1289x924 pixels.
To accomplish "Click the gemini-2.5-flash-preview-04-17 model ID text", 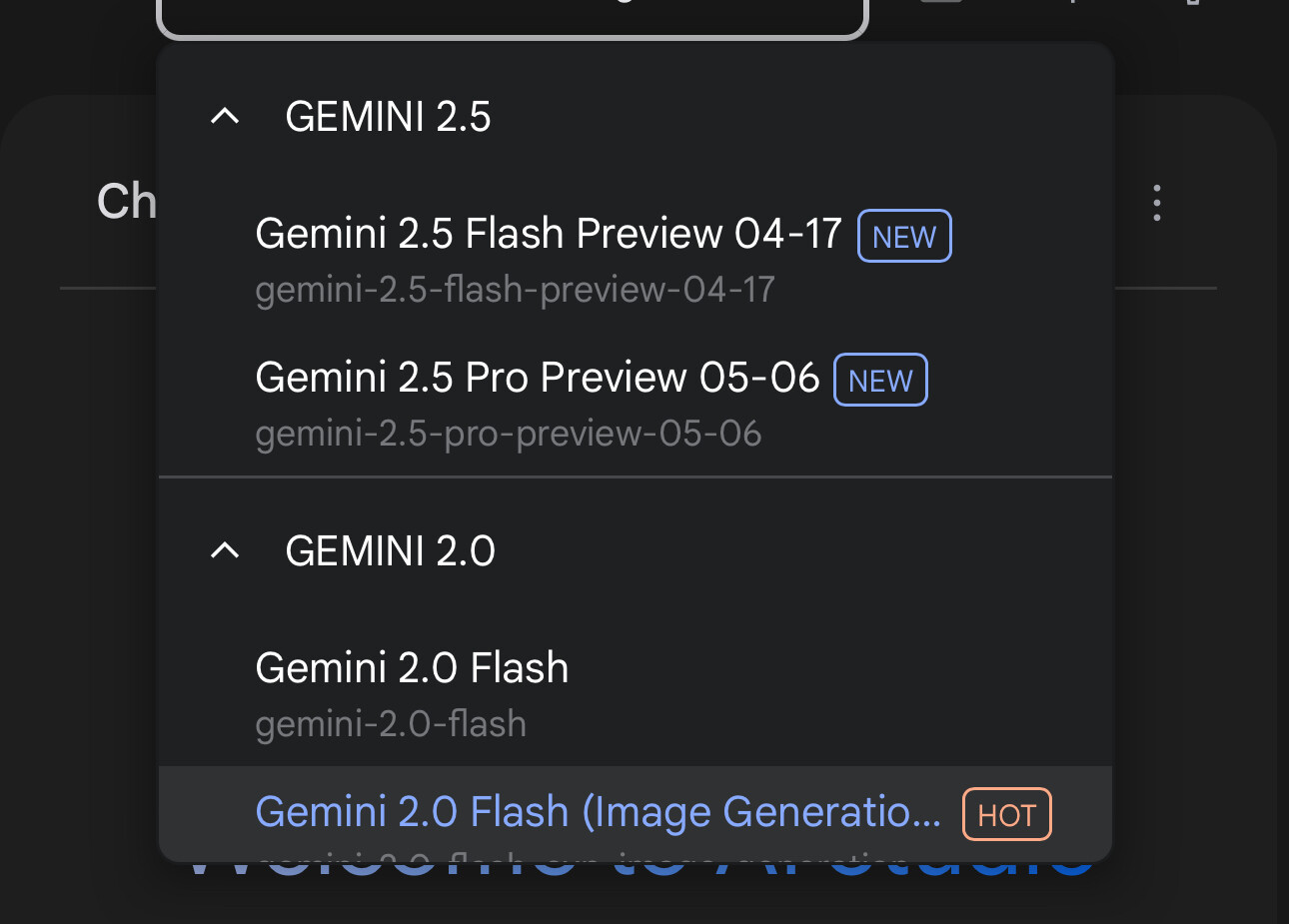I will click(515, 290).
